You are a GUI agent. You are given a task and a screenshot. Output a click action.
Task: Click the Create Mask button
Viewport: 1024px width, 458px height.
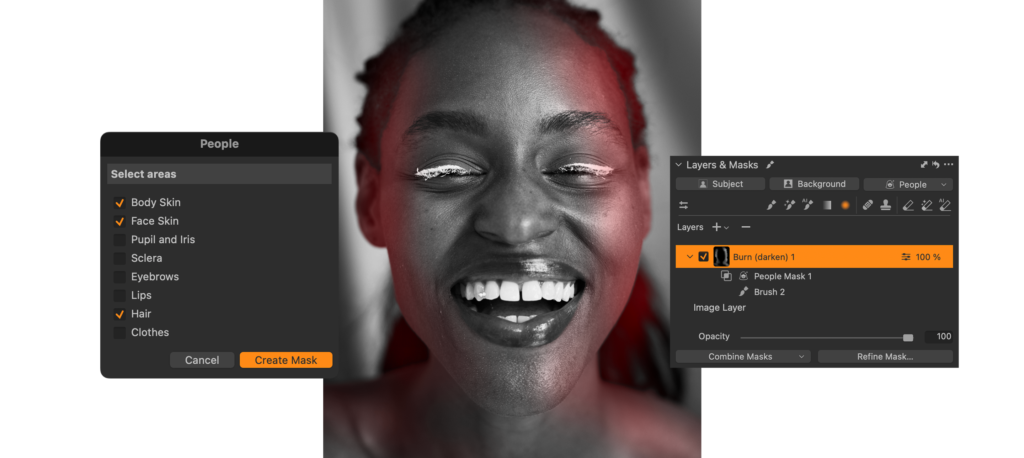point(285,360)
